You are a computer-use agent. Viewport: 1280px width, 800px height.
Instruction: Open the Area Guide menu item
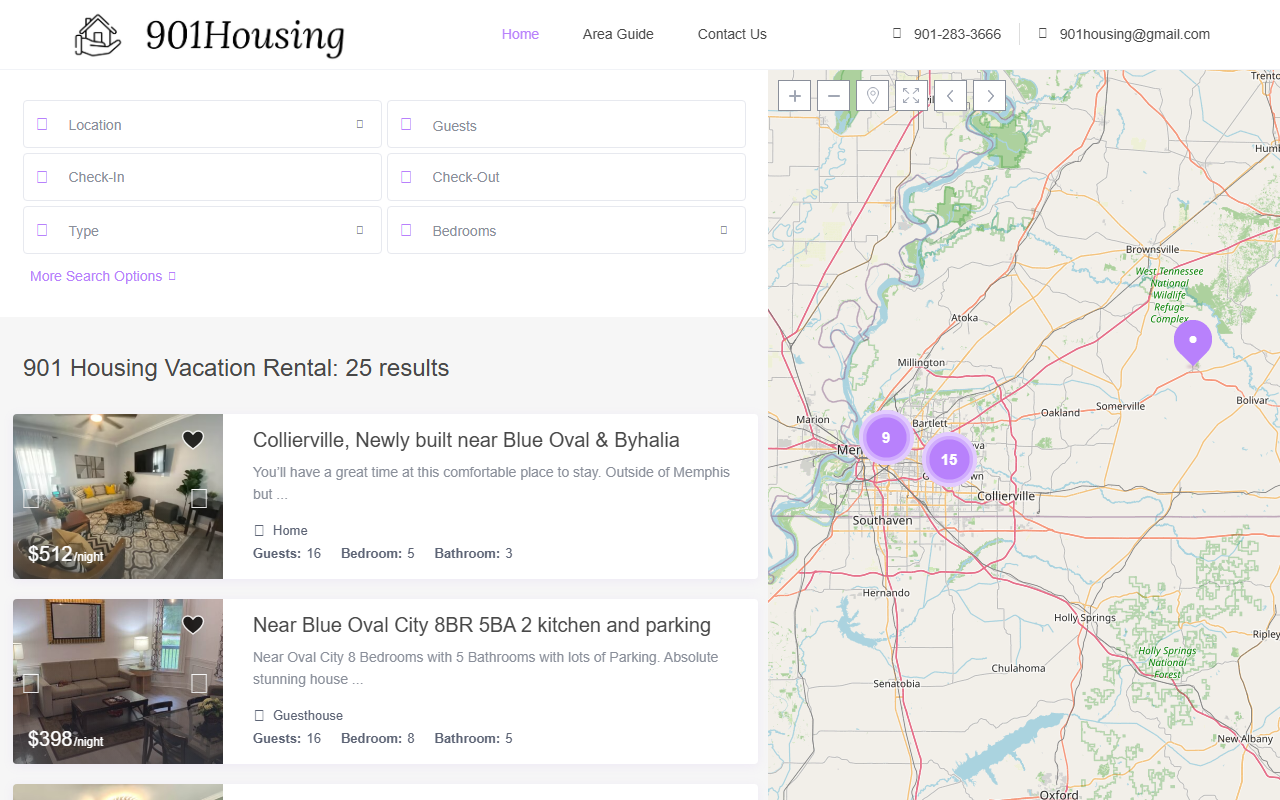618,34
